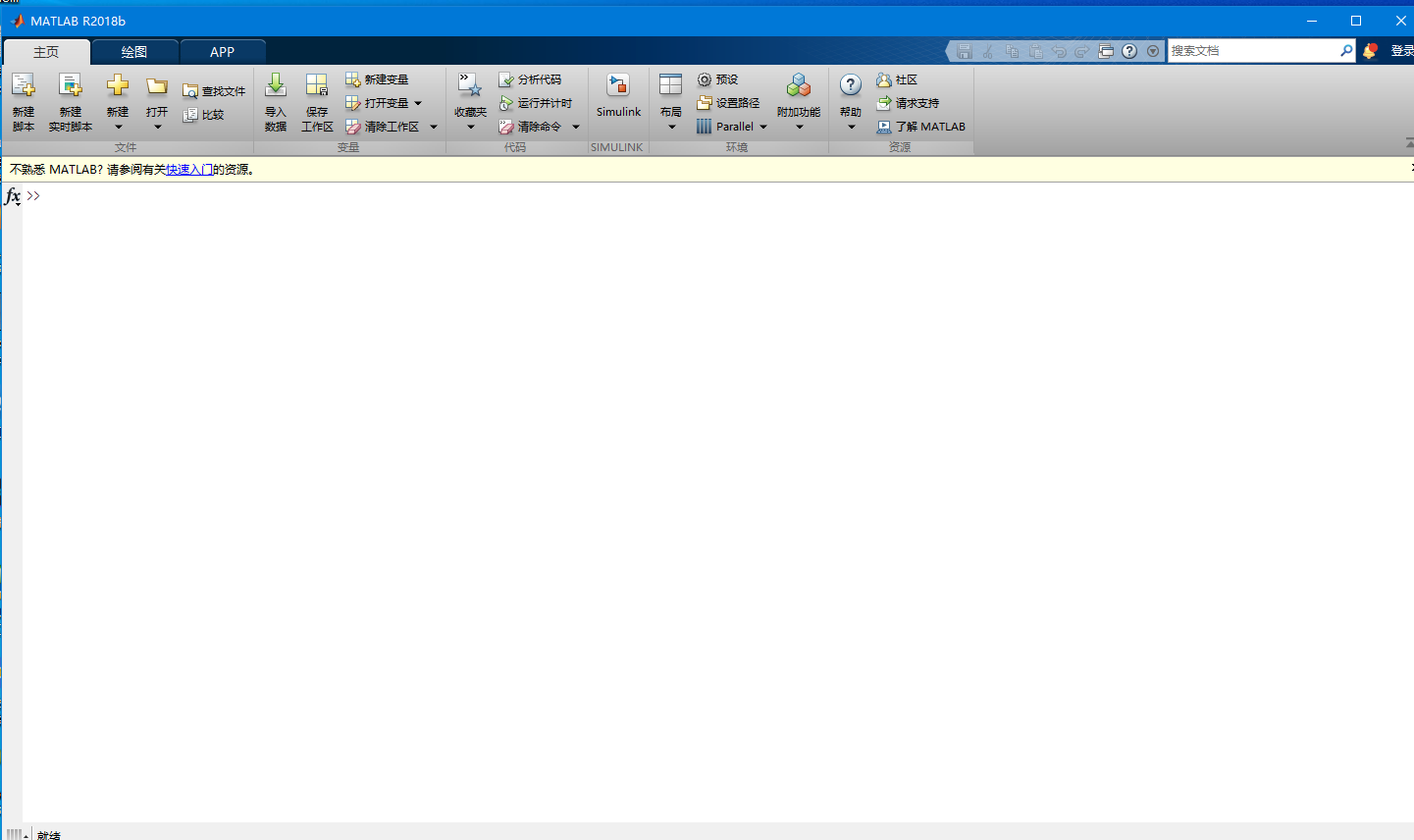
Task: Click 请求支持 (Request Support)
Action: pyautogui.click(x=908, y=103)
